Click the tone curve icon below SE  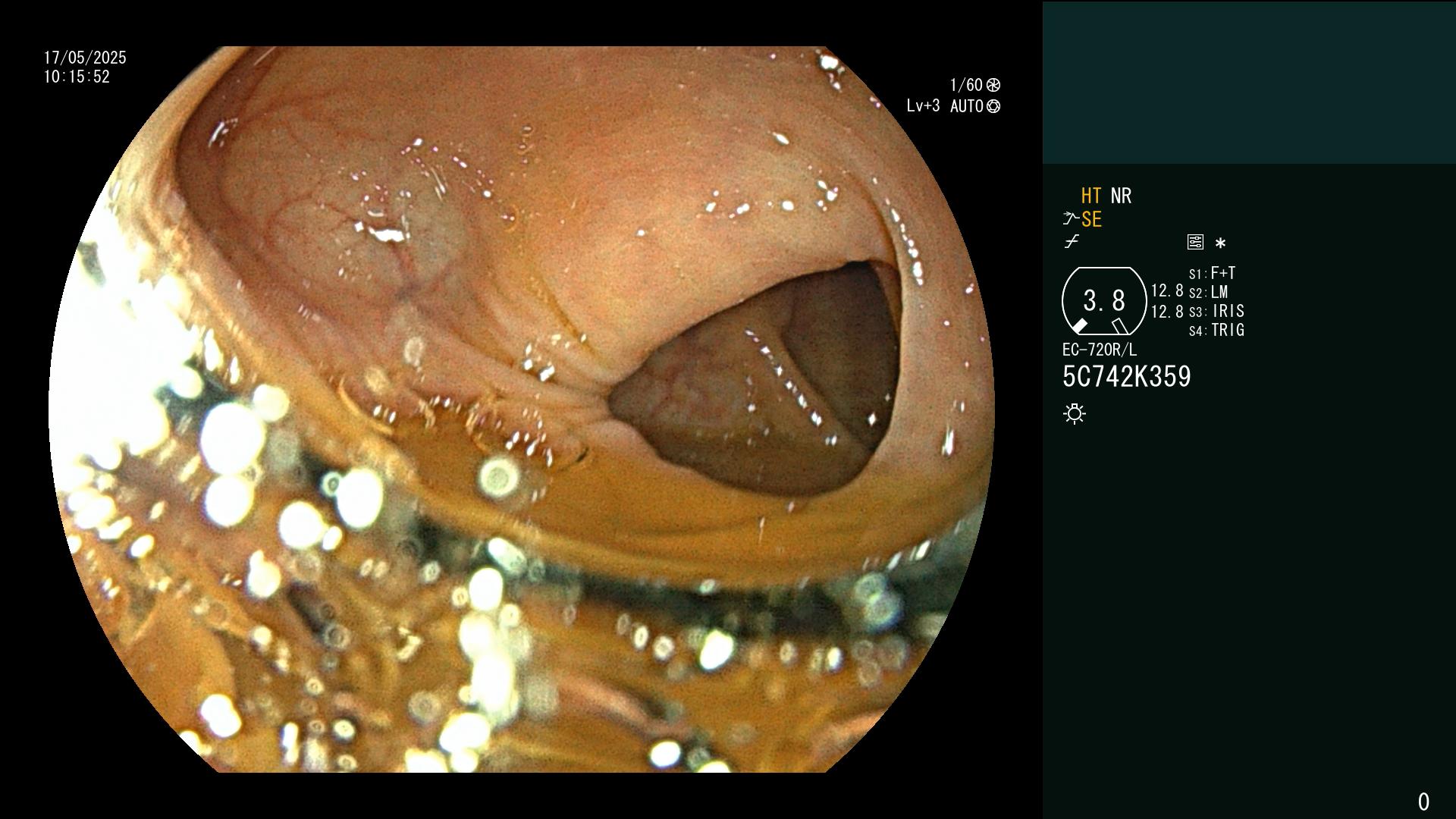pos(1071,243)
